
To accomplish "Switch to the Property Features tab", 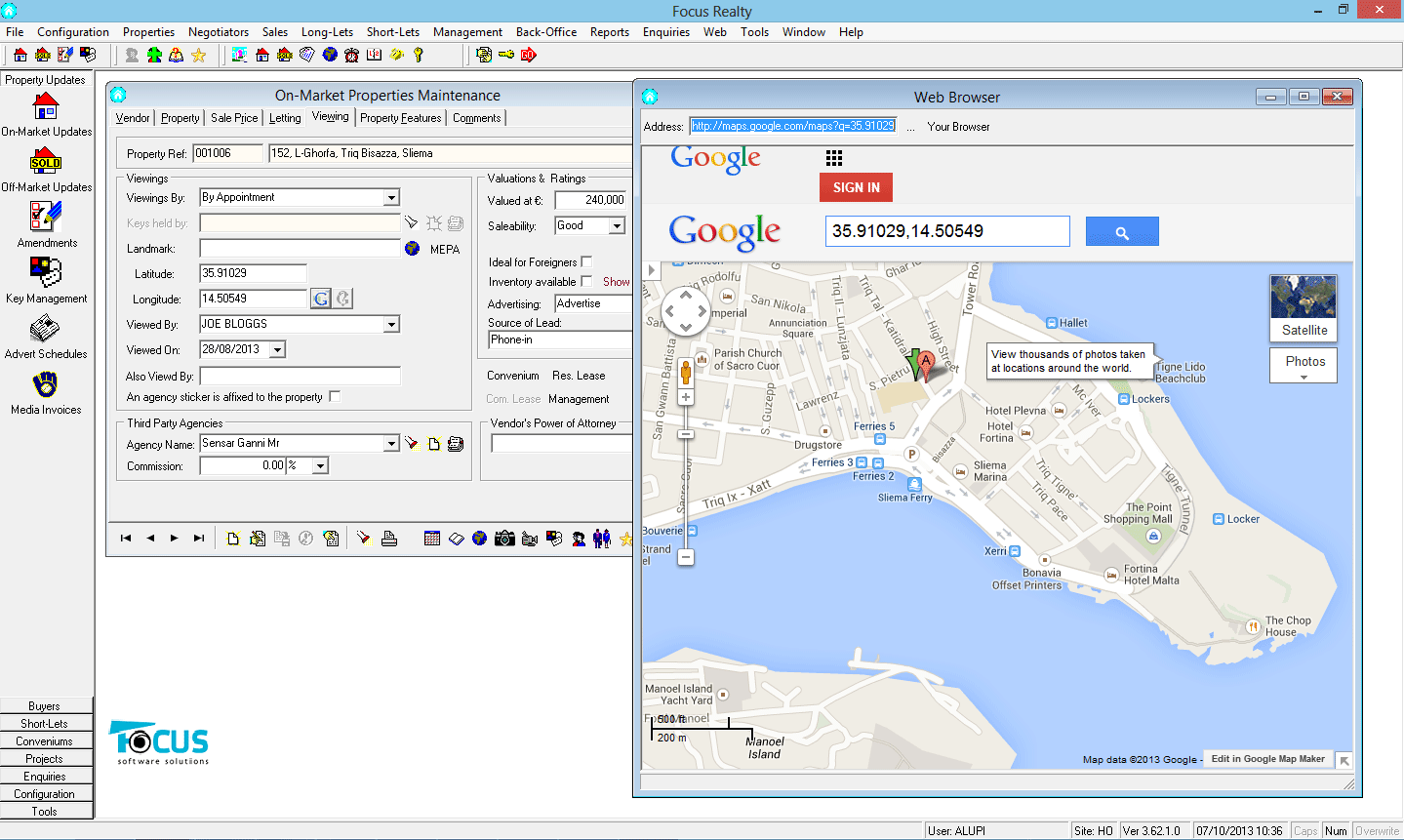I will pyautogui.click(x=400, y=118).
